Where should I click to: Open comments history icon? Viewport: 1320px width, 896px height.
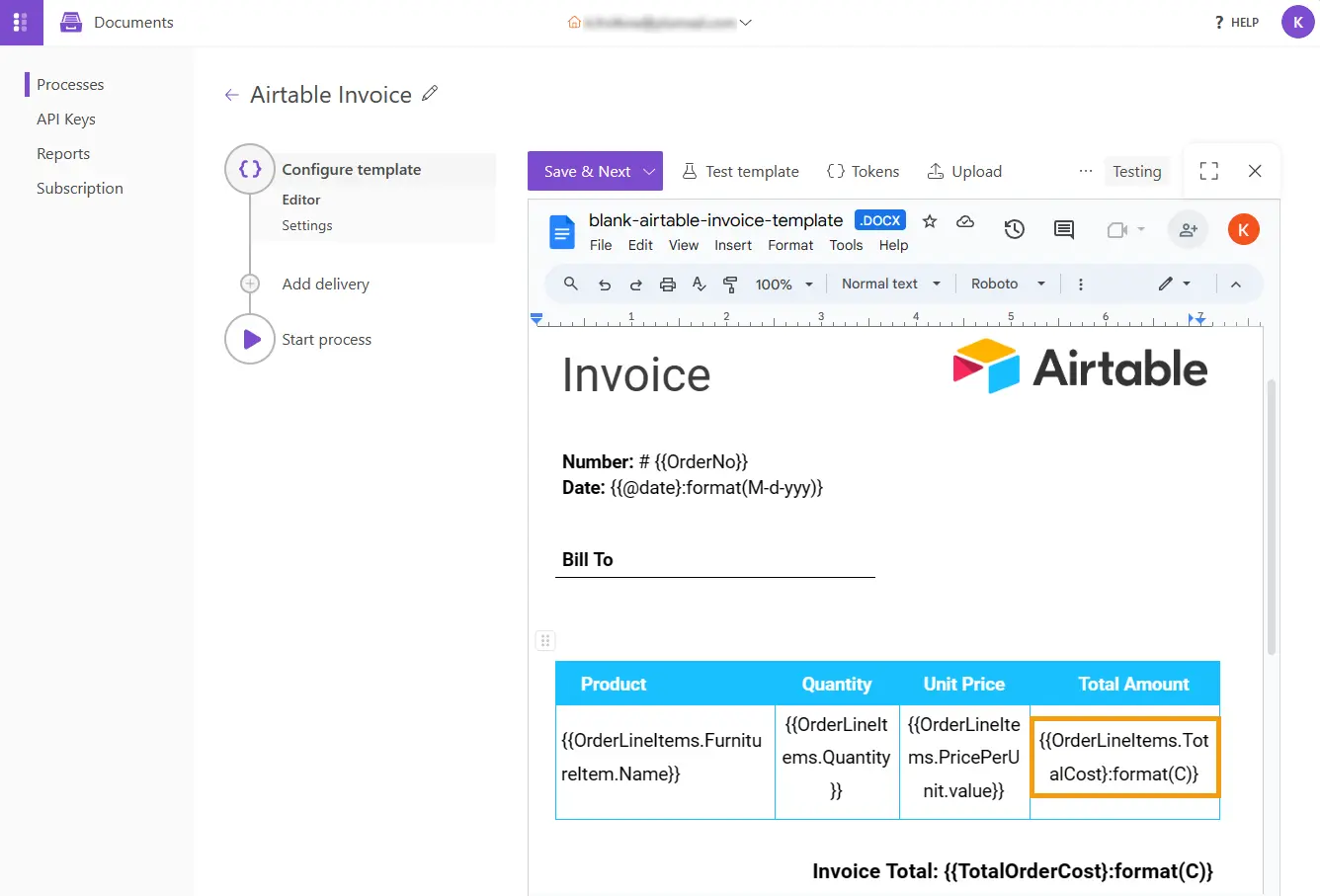[x=1064, y=229]
